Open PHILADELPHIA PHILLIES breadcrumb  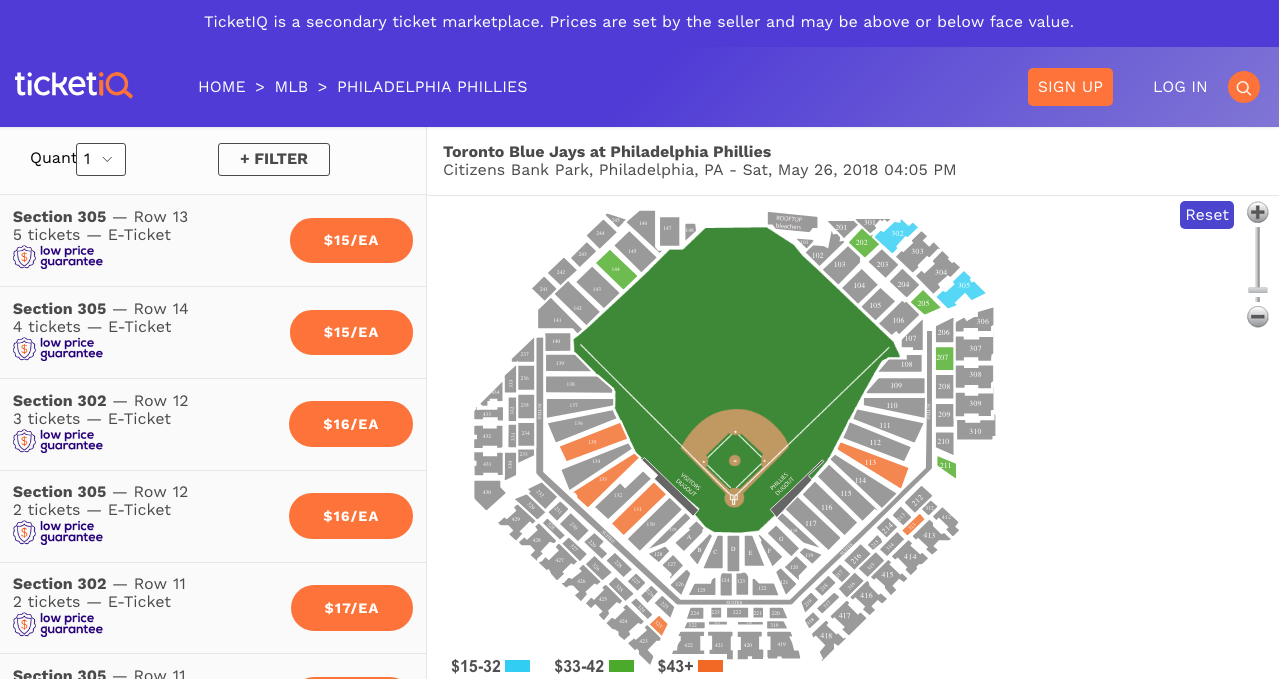tap(432, 87)
